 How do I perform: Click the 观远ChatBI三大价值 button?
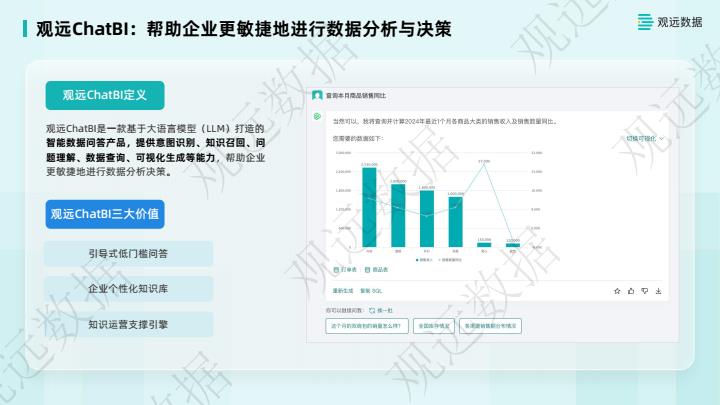coord(105,214)
